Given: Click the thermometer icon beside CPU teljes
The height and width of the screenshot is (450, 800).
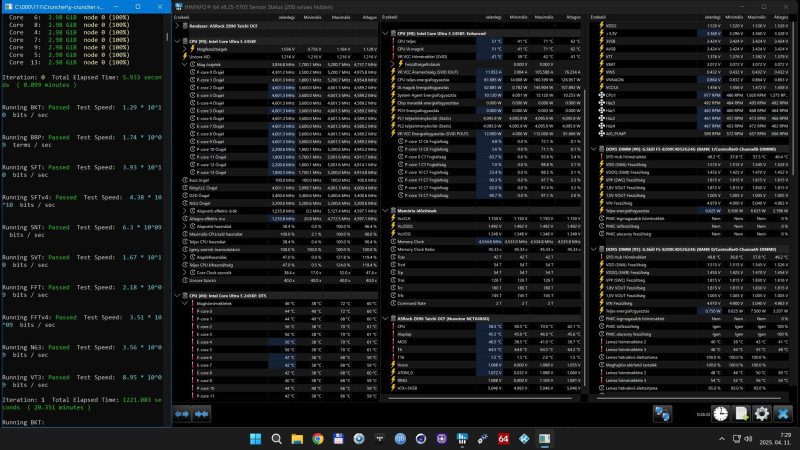Looking at the screenshot, I should pyautogui.click(x=393, y=41).
